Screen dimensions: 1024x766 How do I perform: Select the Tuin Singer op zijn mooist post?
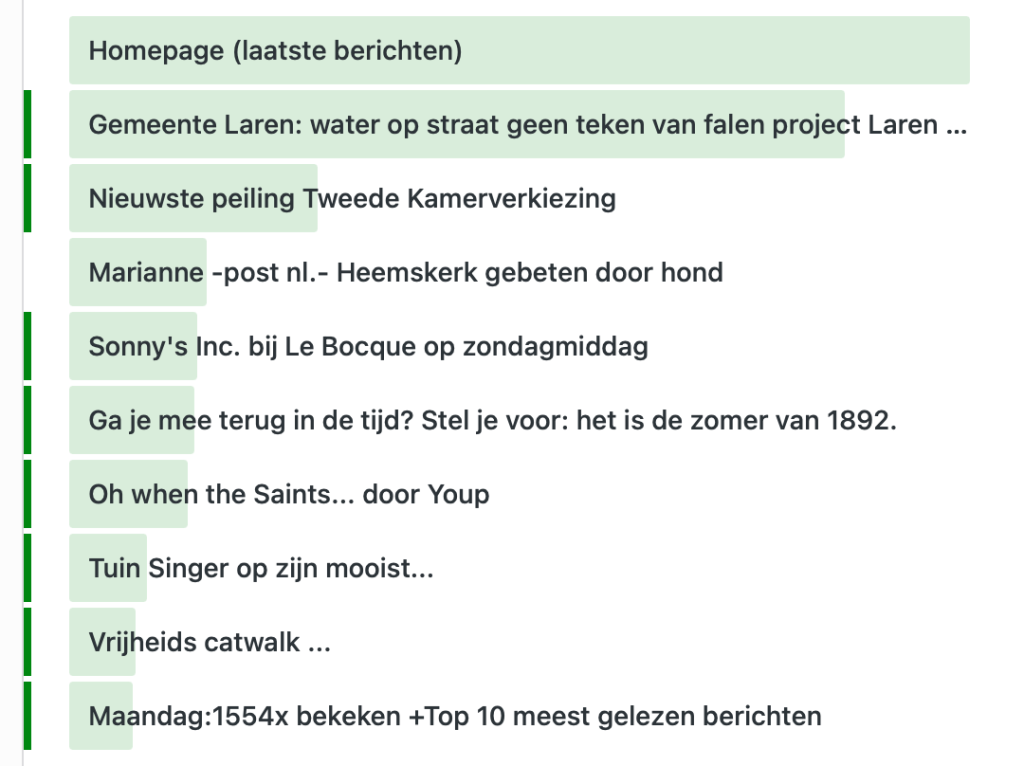pos(261,568)
